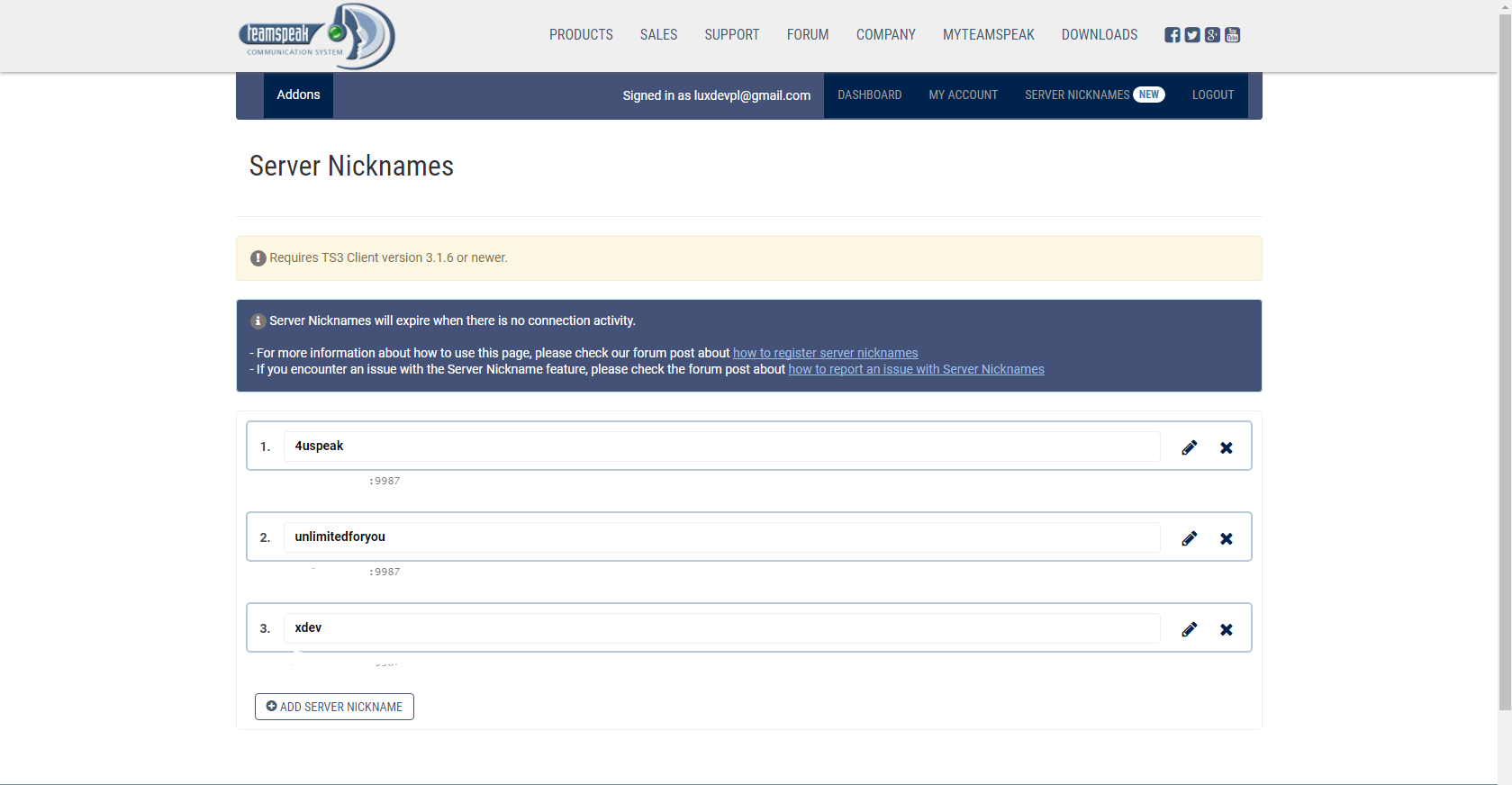
Task: Edit the xdev server nickname
Action: 1189,629
